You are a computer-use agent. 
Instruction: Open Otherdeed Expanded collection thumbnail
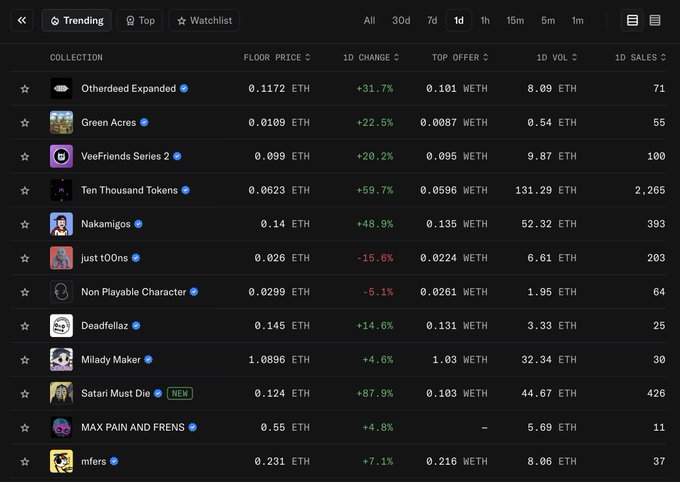pos(61,89)
